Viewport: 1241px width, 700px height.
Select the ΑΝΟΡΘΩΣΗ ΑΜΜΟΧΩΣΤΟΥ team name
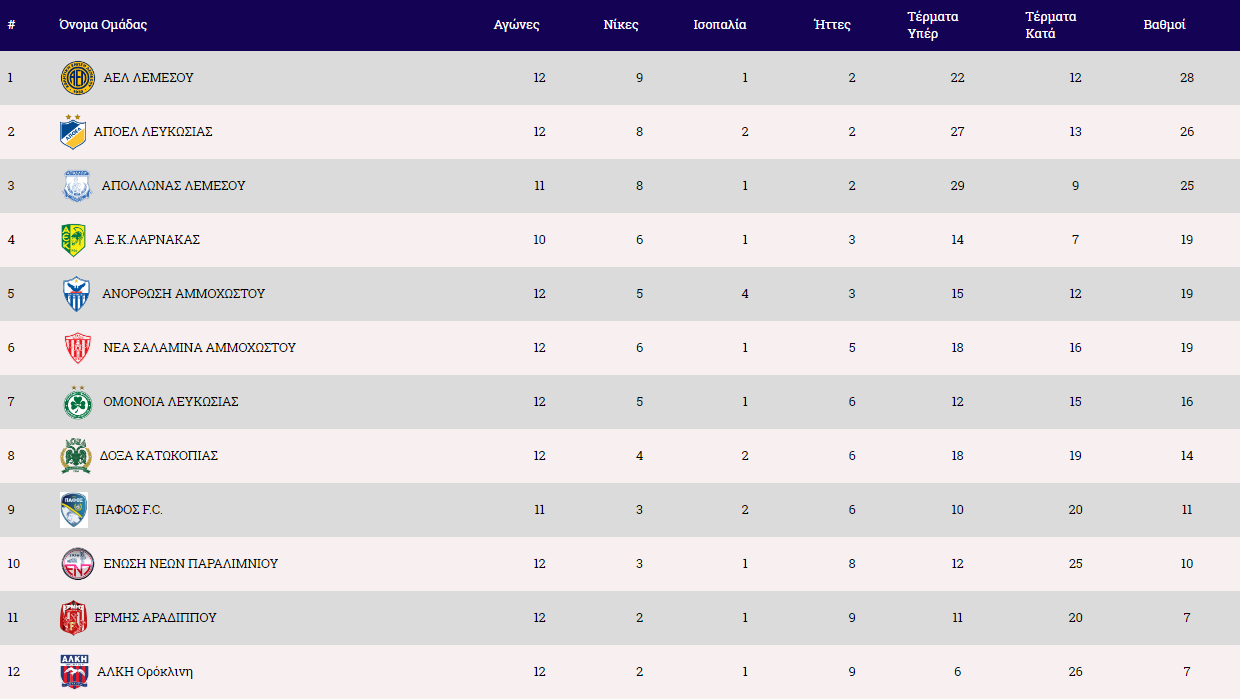[184, 294]
